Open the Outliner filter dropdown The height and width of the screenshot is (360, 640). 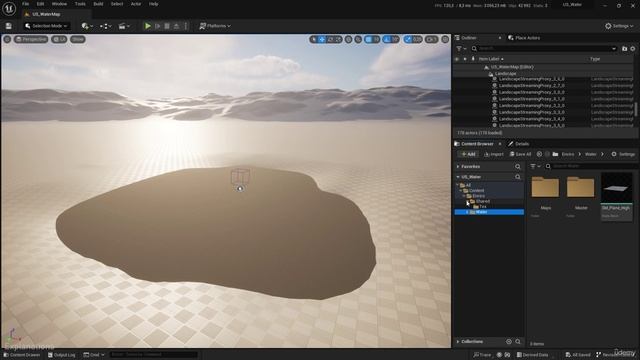click(461, 49)
